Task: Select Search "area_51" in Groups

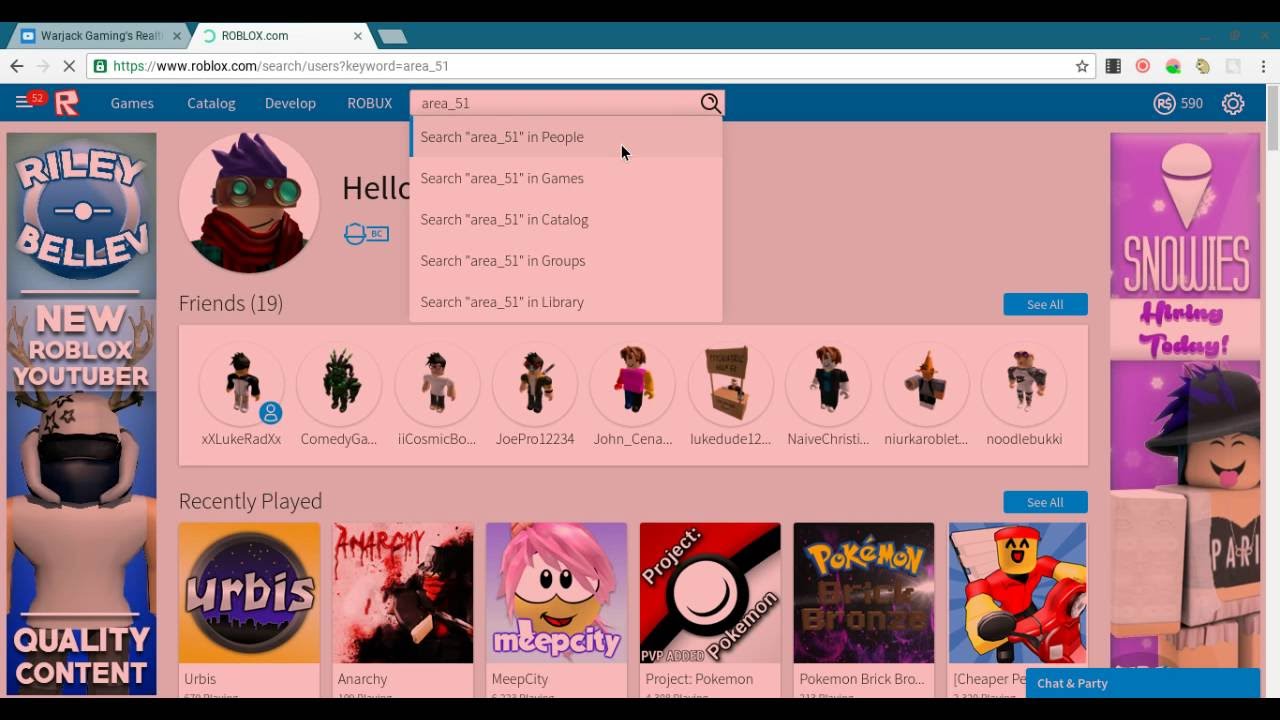Action: pyautogui.click(x=566, y=260)
